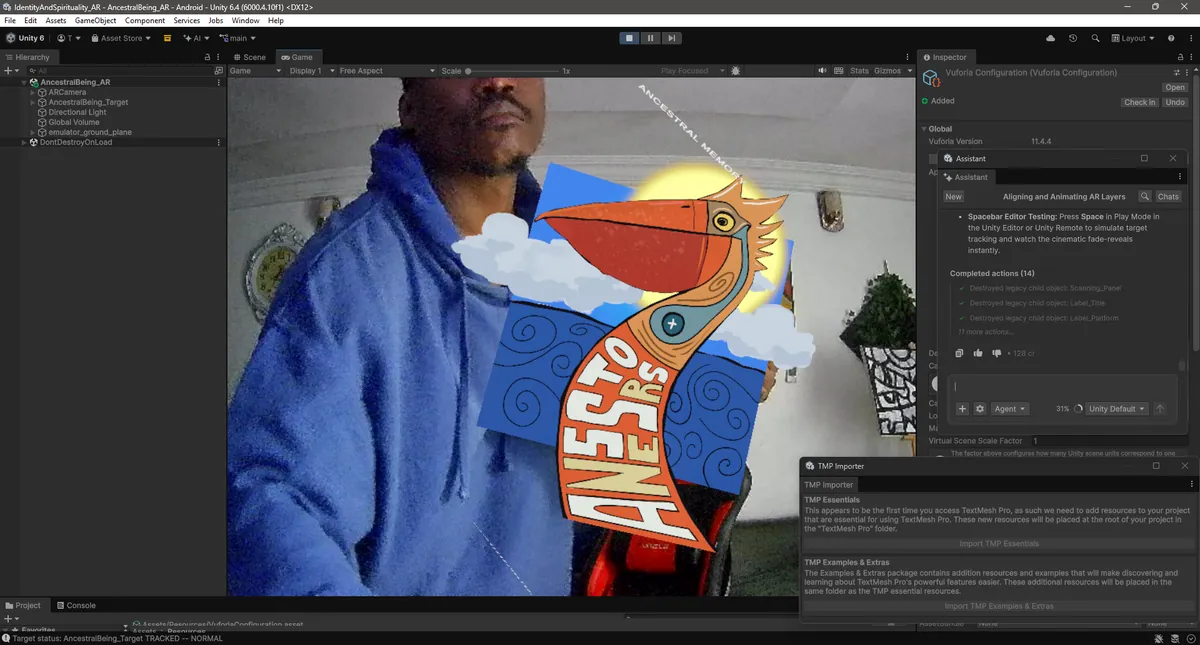1200x645 pixels.
Task: Expand the AncestralBeing_Target tree item
Action: [33, 102]
